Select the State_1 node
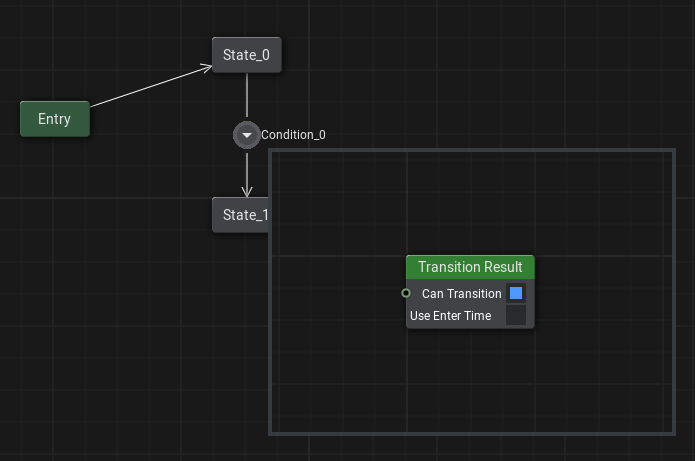The width and height of the screenshot is (695, 461). pyautogui.click(x=241, y=215)
